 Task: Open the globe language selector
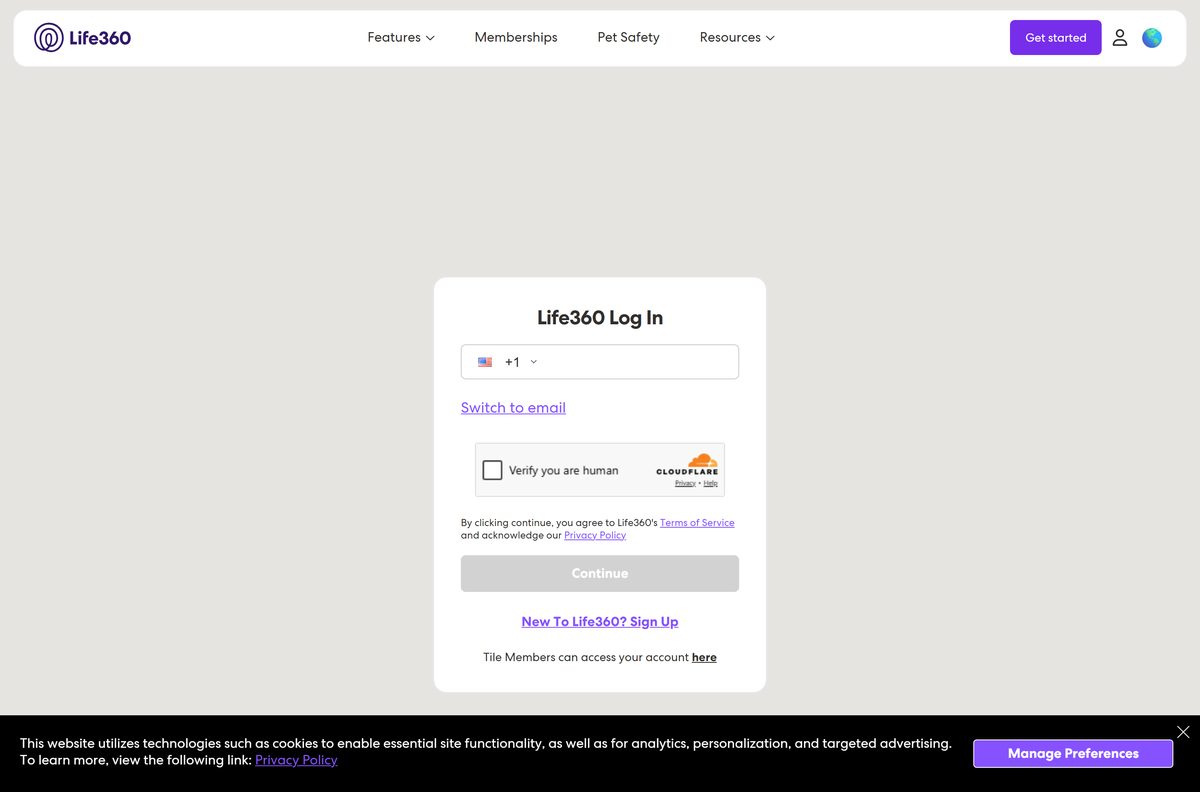(x=1152, y=38)
